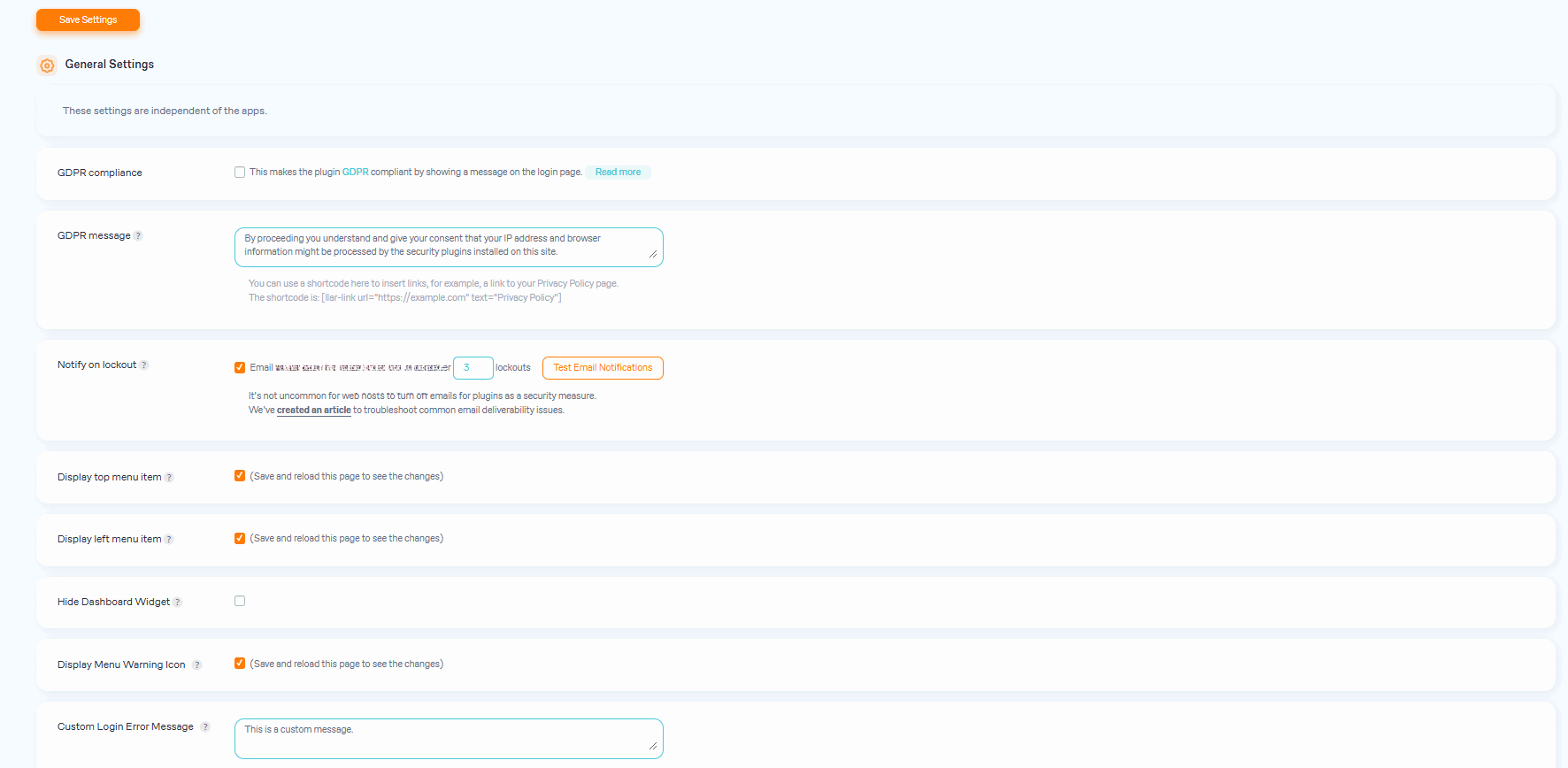1568x768 pixels.
Task: Click the Display Menu Warning Icon help icon
Action: (x=197, y=665)
